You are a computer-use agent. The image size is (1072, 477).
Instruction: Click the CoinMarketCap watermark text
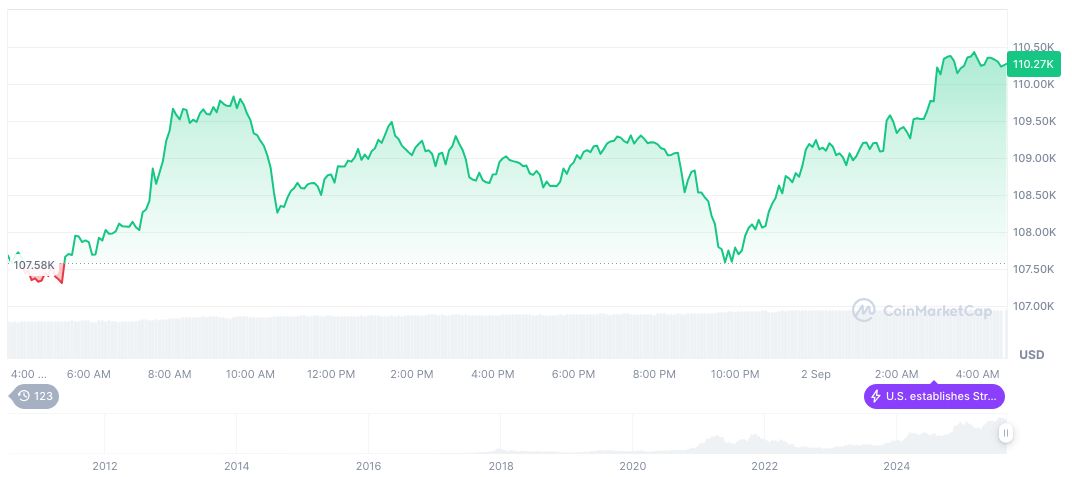tap(937, 311)
